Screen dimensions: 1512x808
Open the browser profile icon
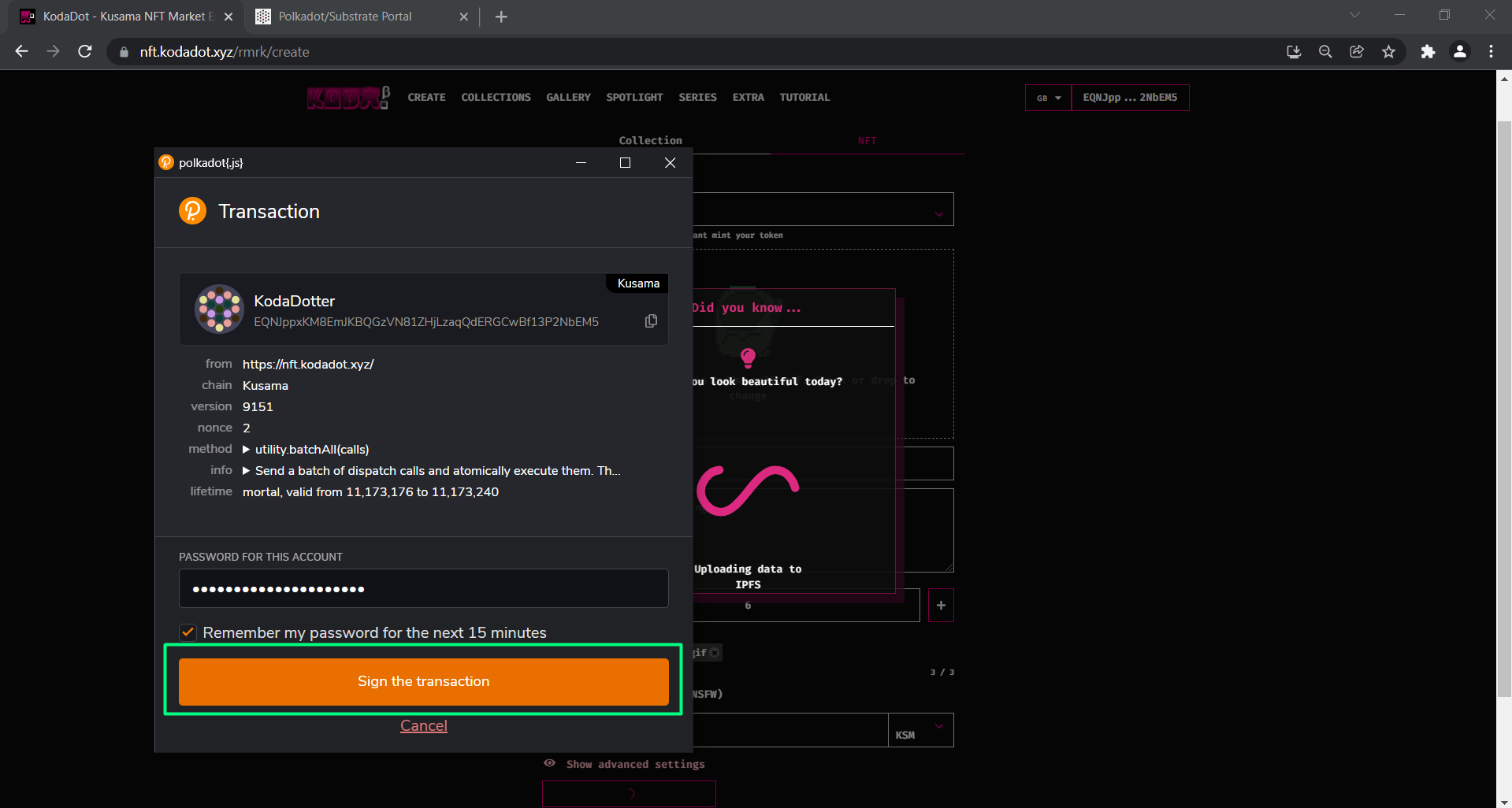[1460, 52]
